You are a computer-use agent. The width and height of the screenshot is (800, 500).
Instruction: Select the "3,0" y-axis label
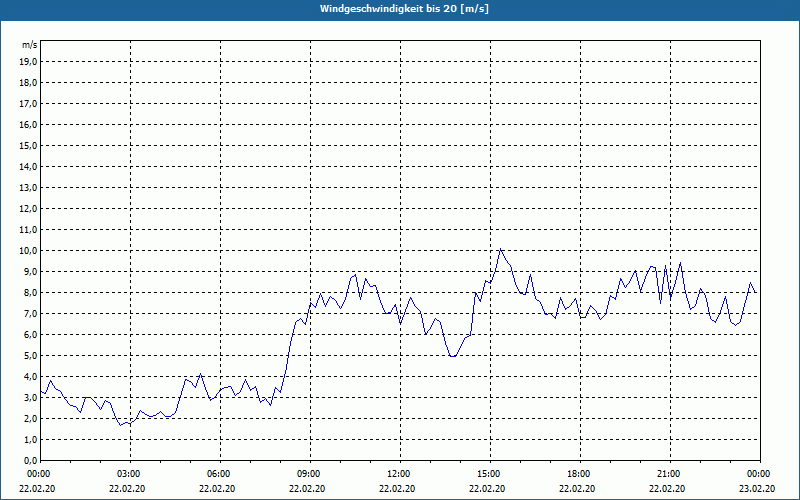click(x=30, y=397)
